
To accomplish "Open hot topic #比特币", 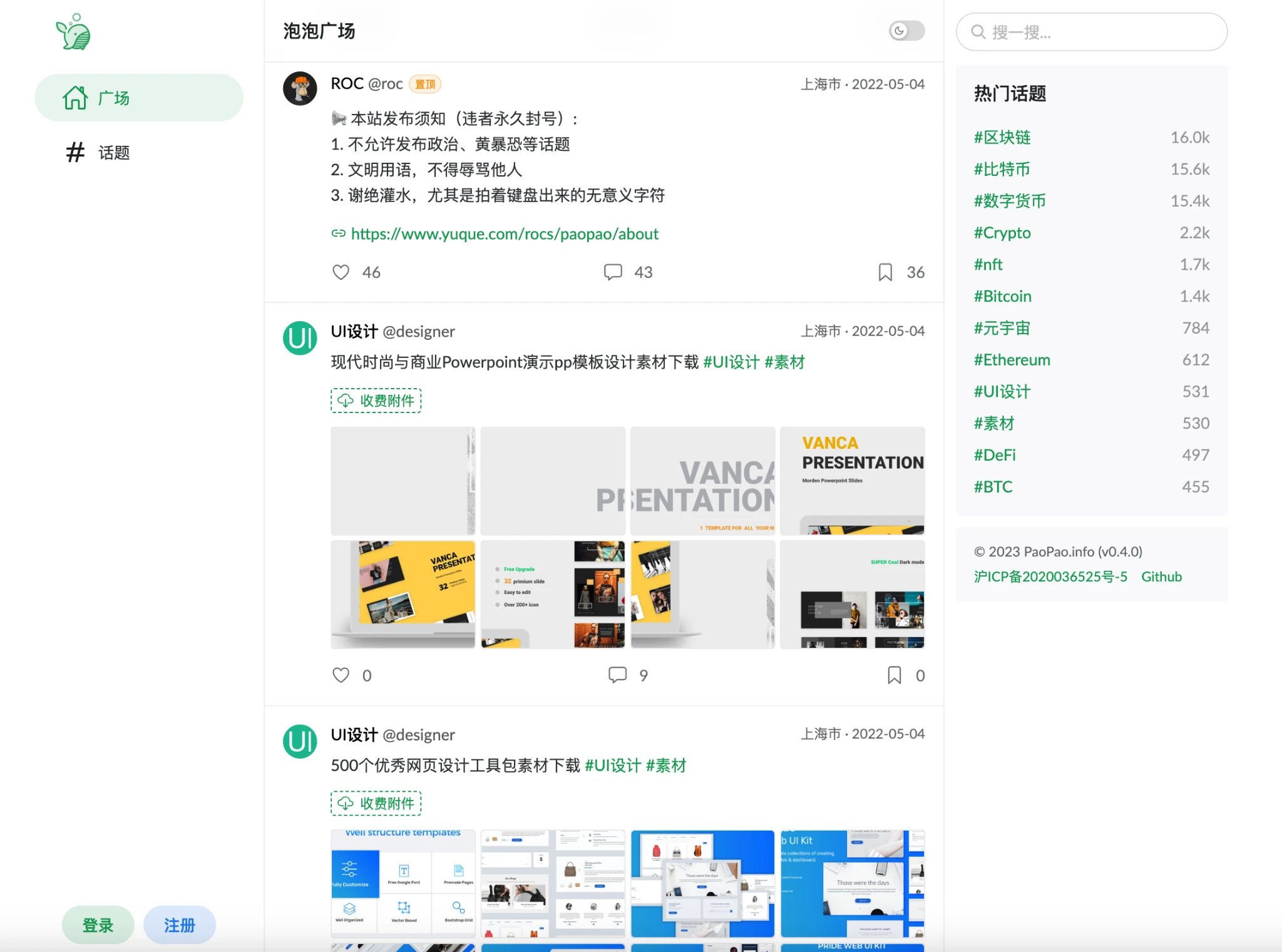I will (1002, 169).
